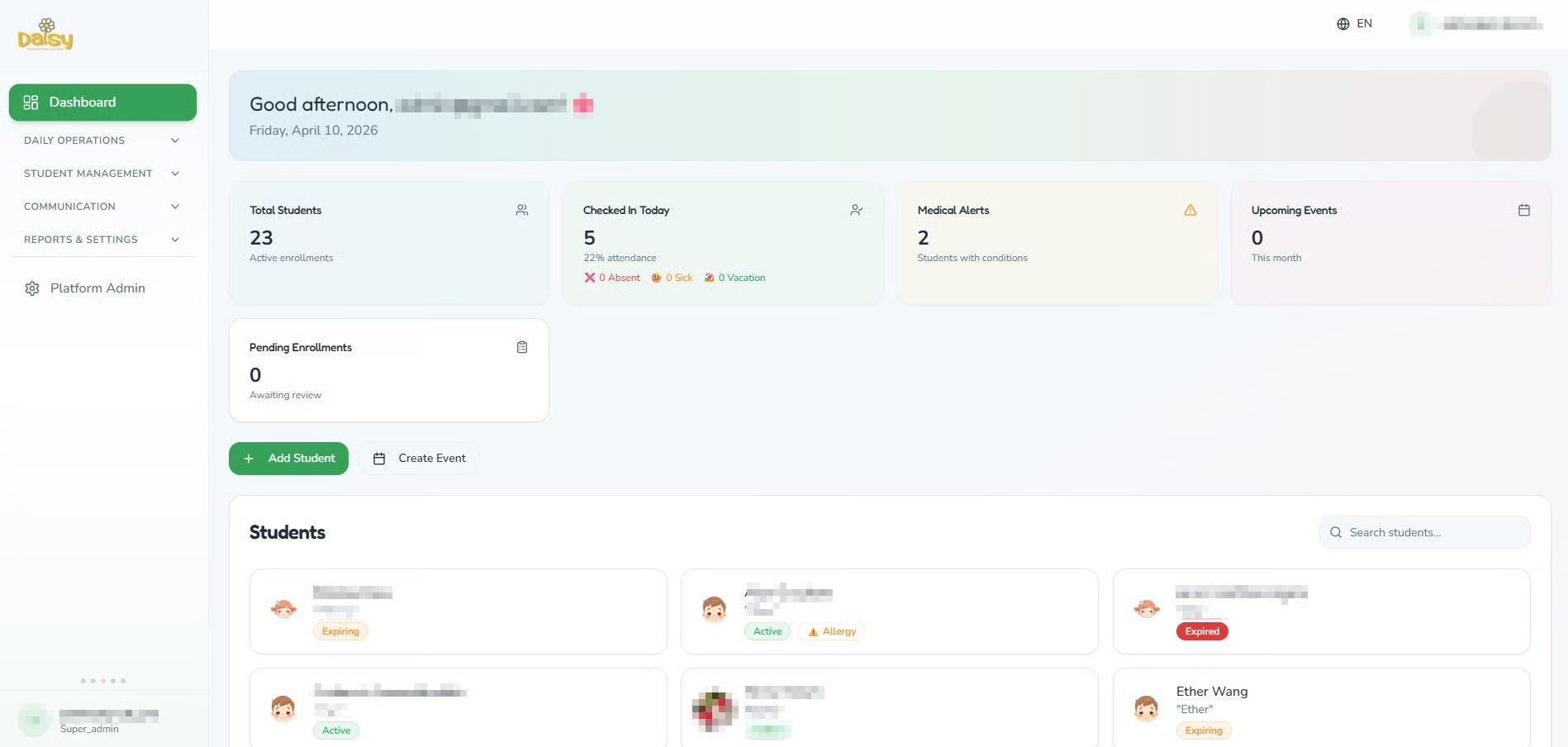
Task: Open the student card with the Expired badge
Action: coord(1321,611)
